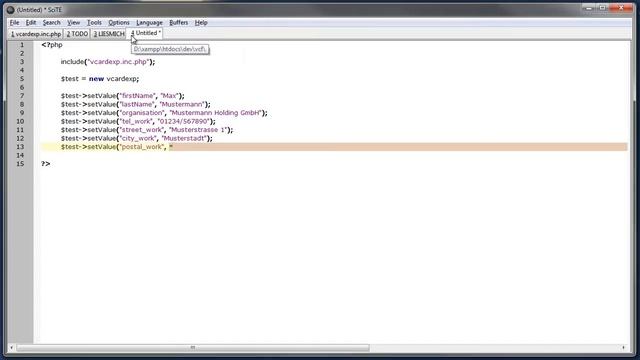Screen dimensions: 640x360
Task: Open the Options menu
Action: click(x=119, y=22)
